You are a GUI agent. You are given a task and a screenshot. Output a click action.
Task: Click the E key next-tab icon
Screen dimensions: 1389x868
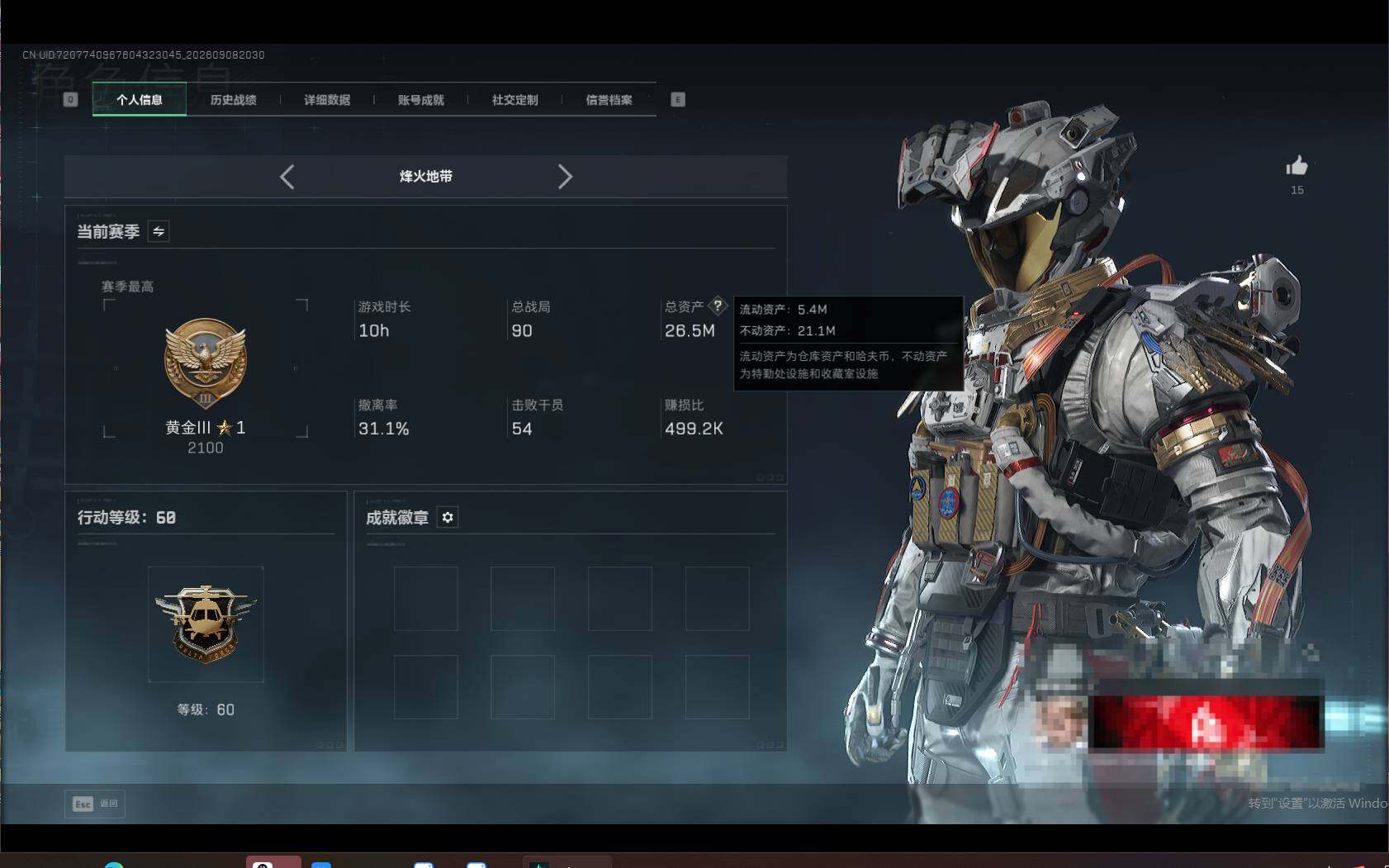point(678,100)
